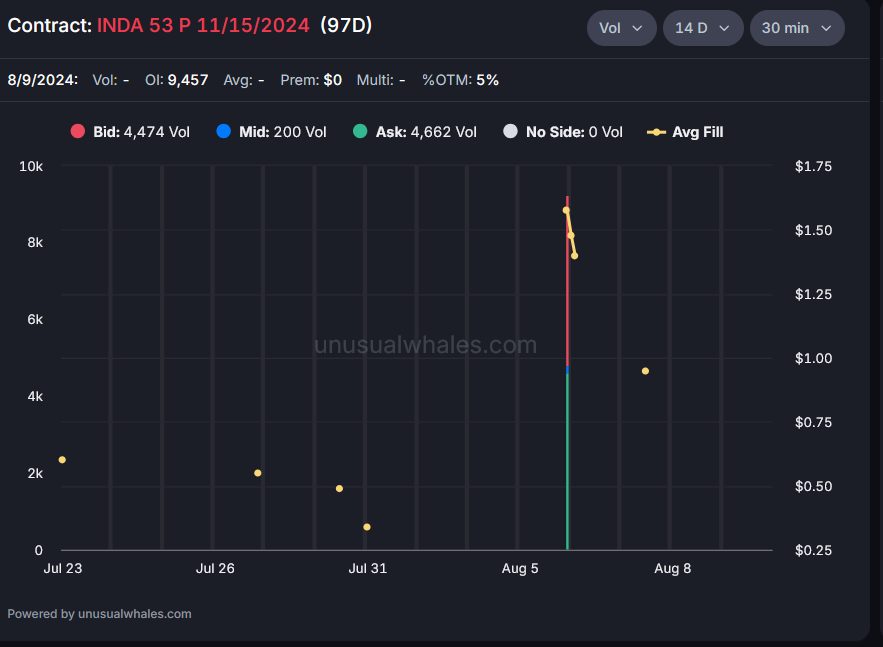The width and height of the screenshot is (883, 647).
Task: Select the Jul 23 avg fill point
Action: (63, 459)
